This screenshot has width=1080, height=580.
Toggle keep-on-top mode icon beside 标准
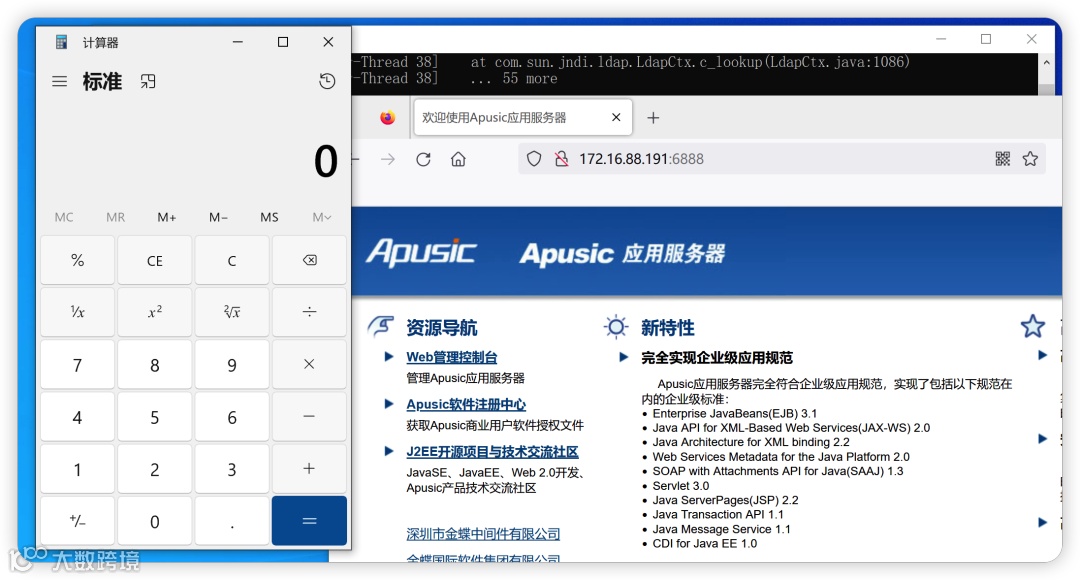coord(148,81)
